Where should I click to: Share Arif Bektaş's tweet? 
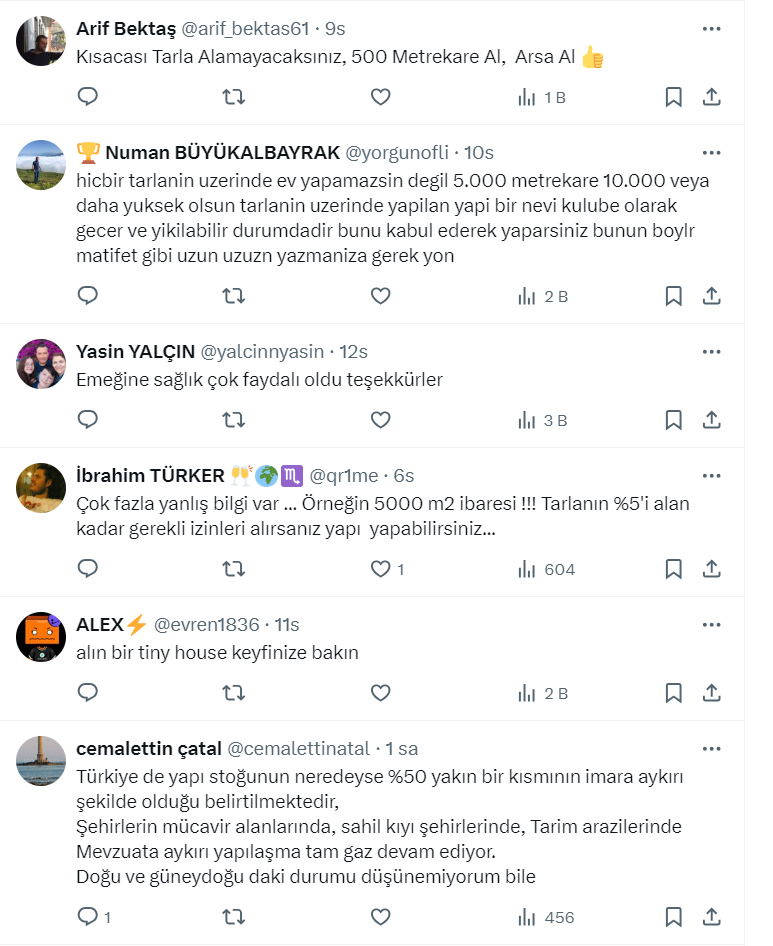tap(712, 97)
